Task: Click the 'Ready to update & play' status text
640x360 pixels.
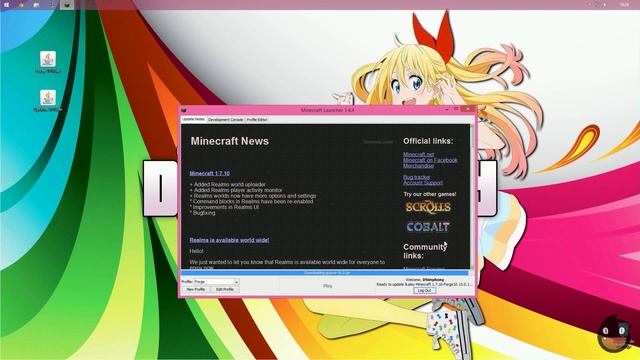Action: [x=424, y=284]
